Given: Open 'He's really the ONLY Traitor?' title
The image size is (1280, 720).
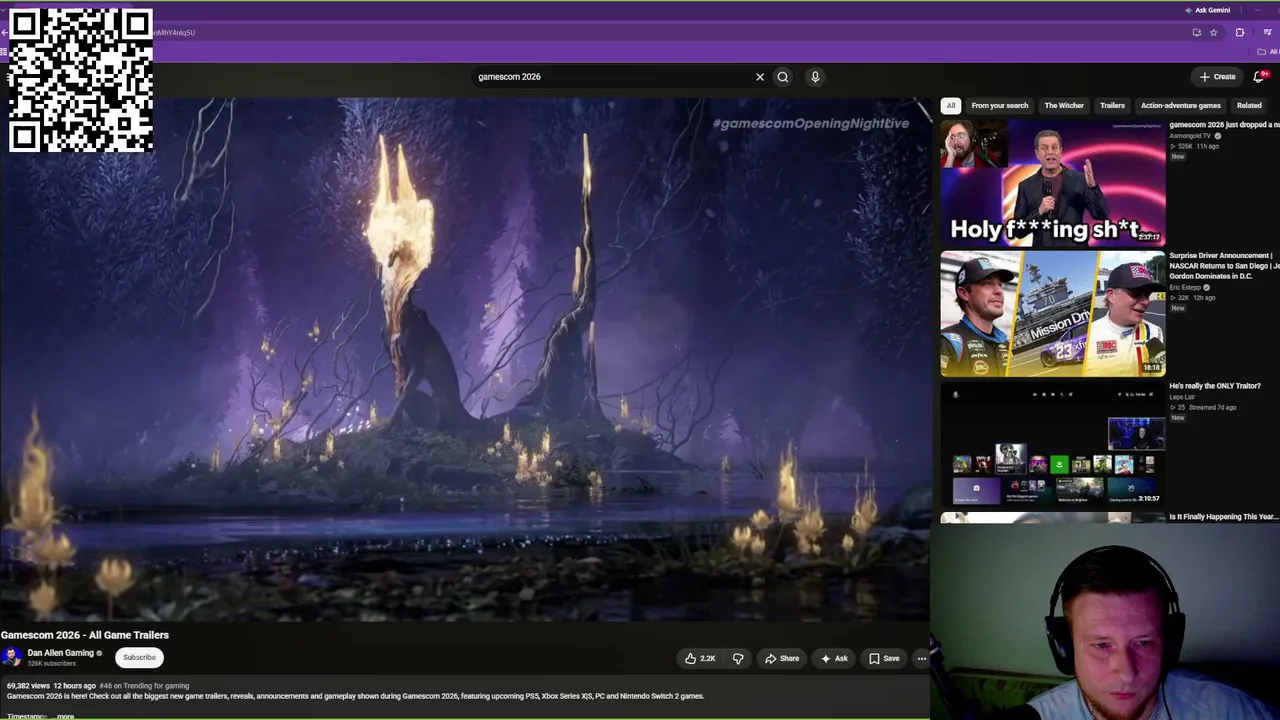Looking at the screenshot, I should [1215, 386].
